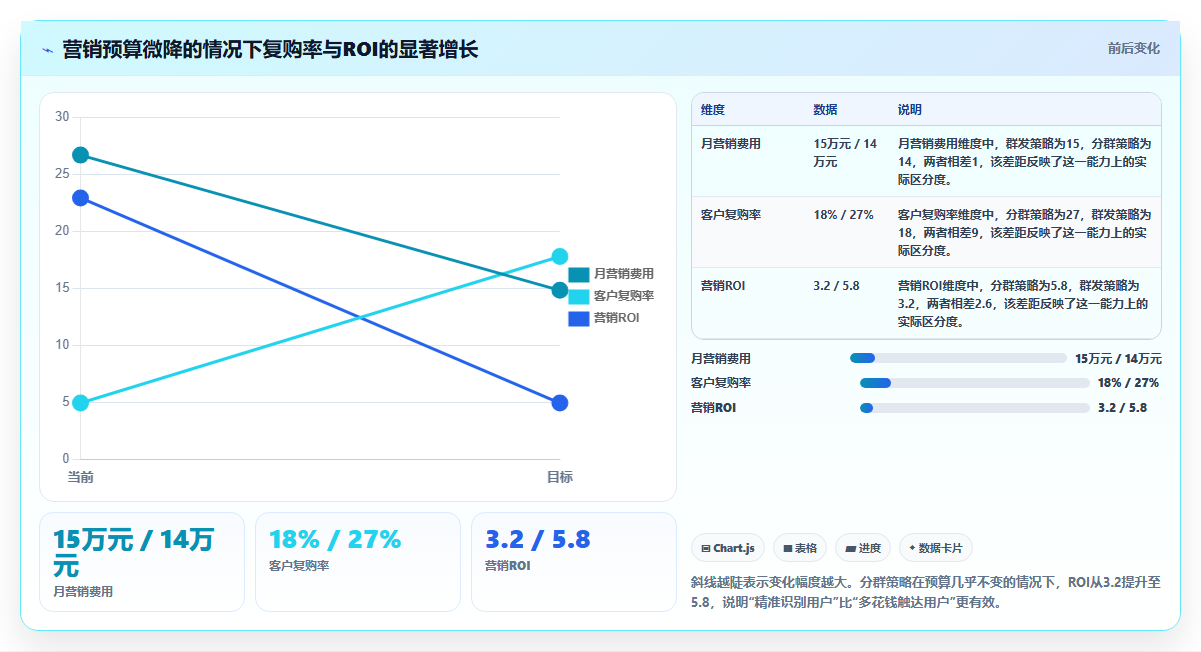Click the 客户复购率 legend label
1201x652 pixels.
pos(623,296)
